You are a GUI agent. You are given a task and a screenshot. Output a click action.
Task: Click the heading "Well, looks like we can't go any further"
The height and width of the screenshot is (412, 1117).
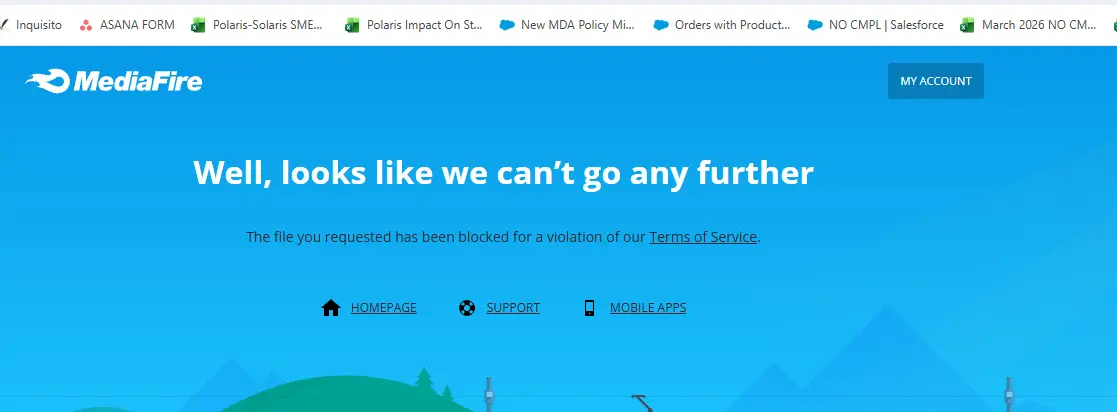pos(503,173)
